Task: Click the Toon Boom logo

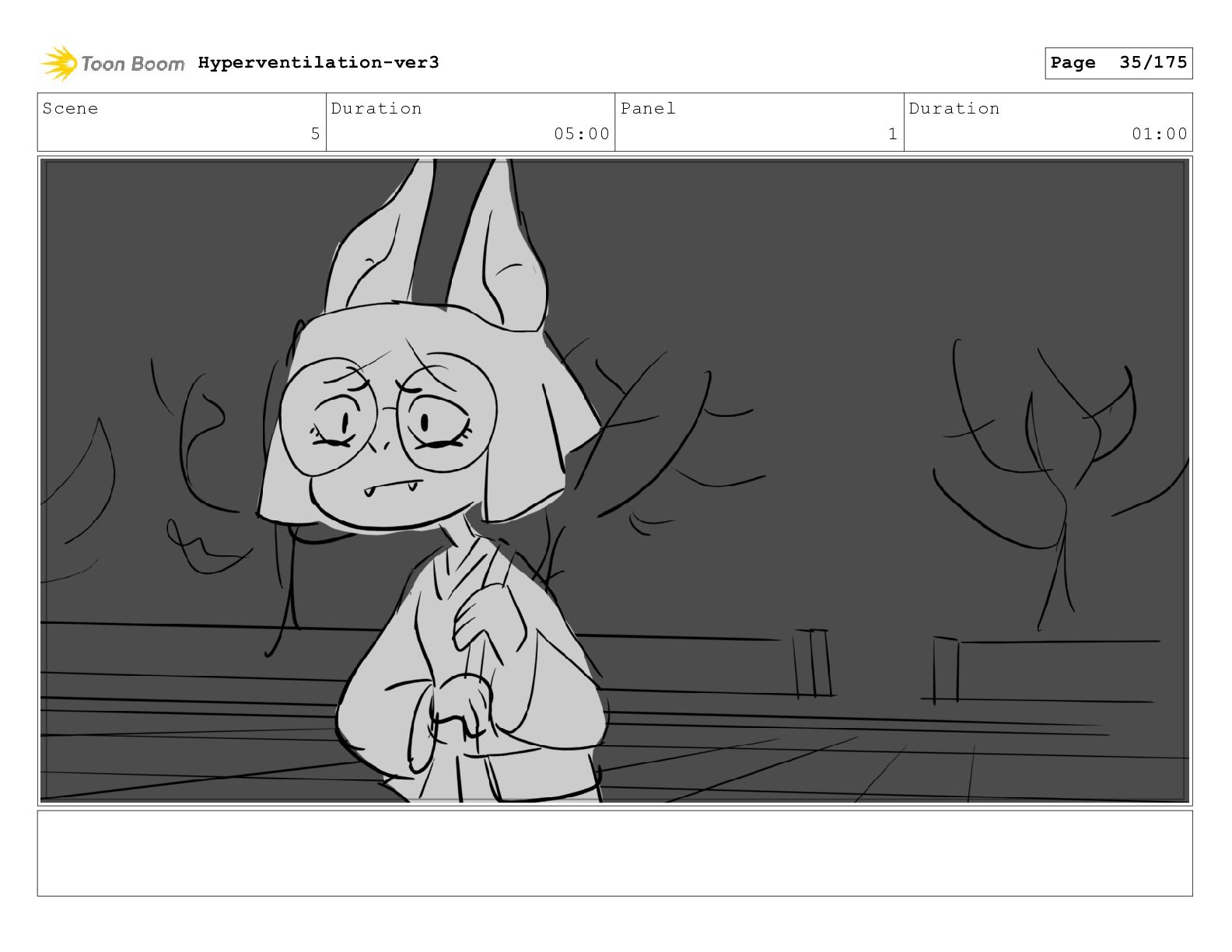Action: click(x=113, y=63)
